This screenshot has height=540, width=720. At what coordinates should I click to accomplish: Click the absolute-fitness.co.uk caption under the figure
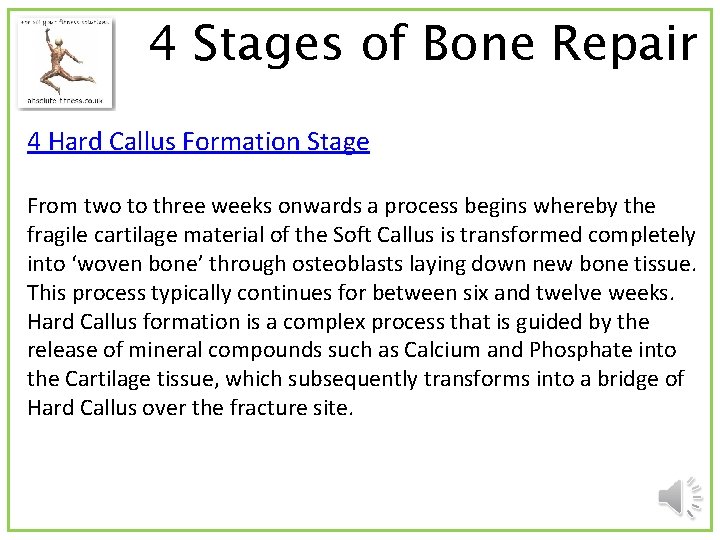point(65,101)
